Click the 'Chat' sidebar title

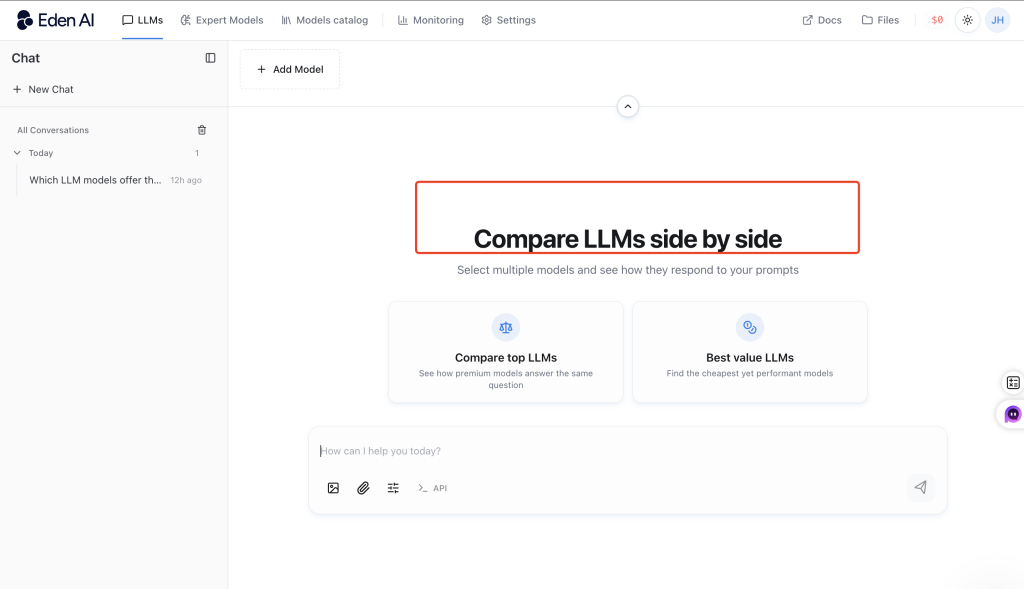25,58
